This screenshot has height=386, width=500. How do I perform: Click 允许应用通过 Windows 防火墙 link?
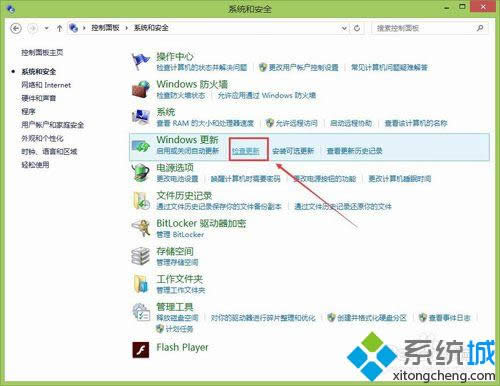(267, 95)
